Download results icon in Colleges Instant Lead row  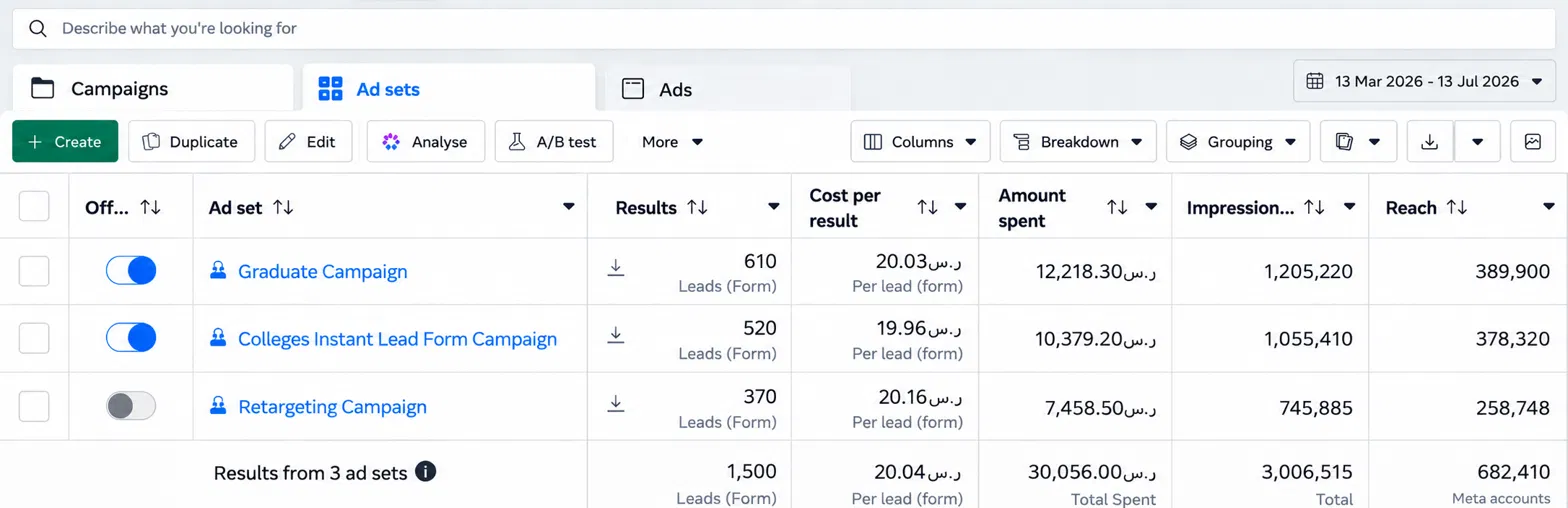[x=616, y=335]
